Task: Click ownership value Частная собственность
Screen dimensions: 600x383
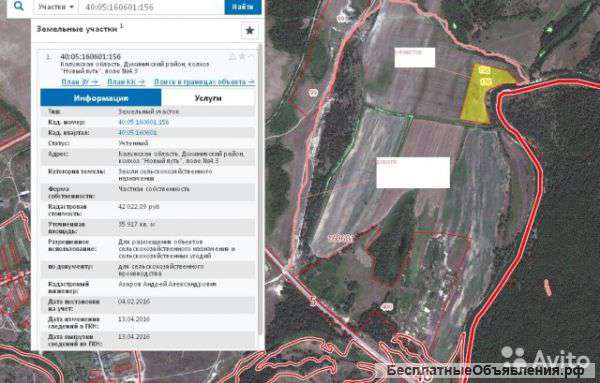Action: [154, 189]
